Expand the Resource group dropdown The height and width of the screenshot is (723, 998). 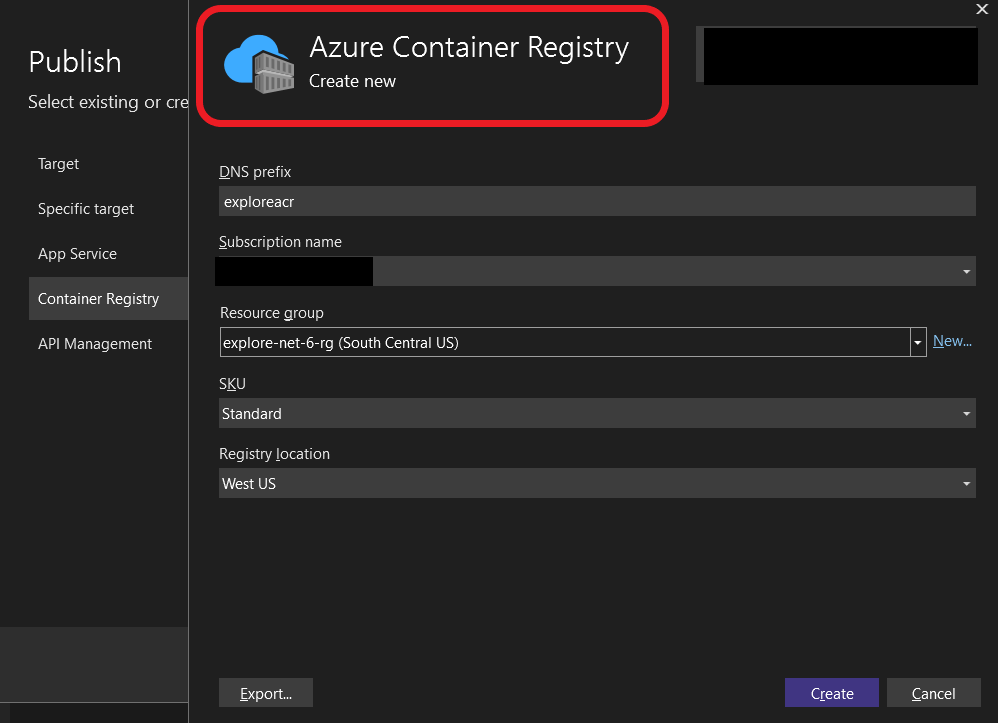917,341
